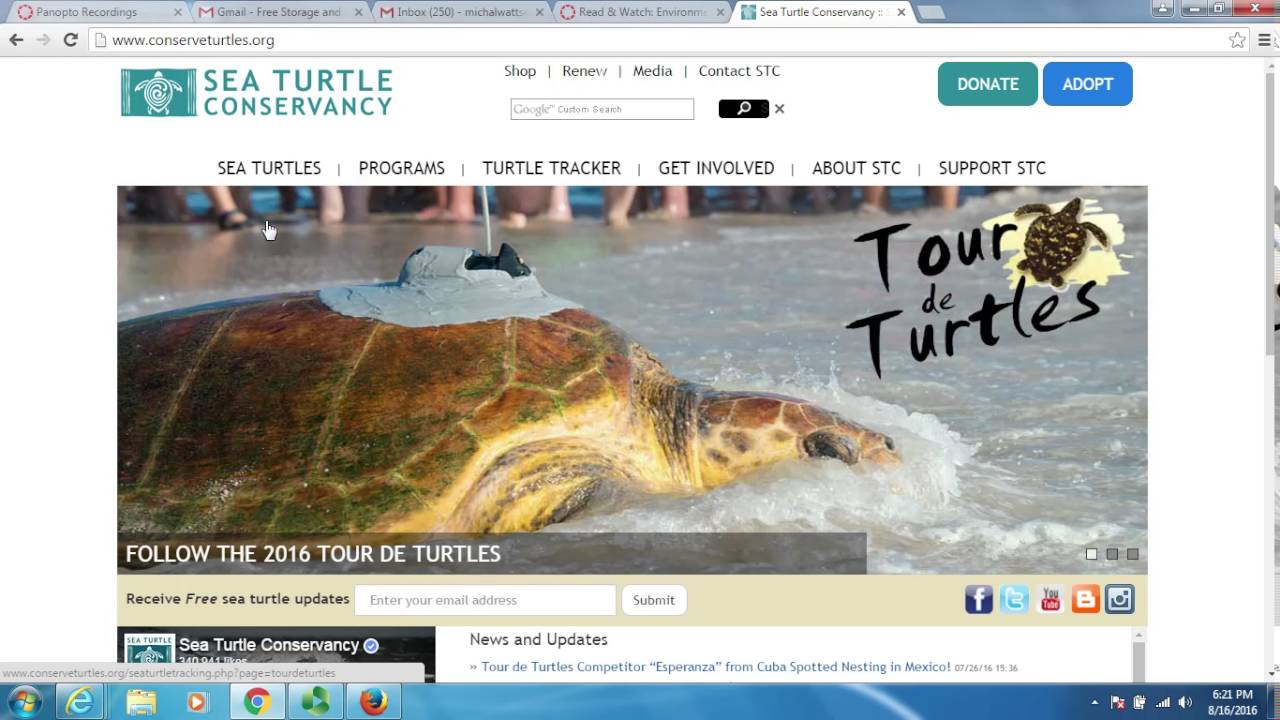1280x720 pixels.
Task: Select the third slideshow indicator dot
Action: pos(1133,554)
